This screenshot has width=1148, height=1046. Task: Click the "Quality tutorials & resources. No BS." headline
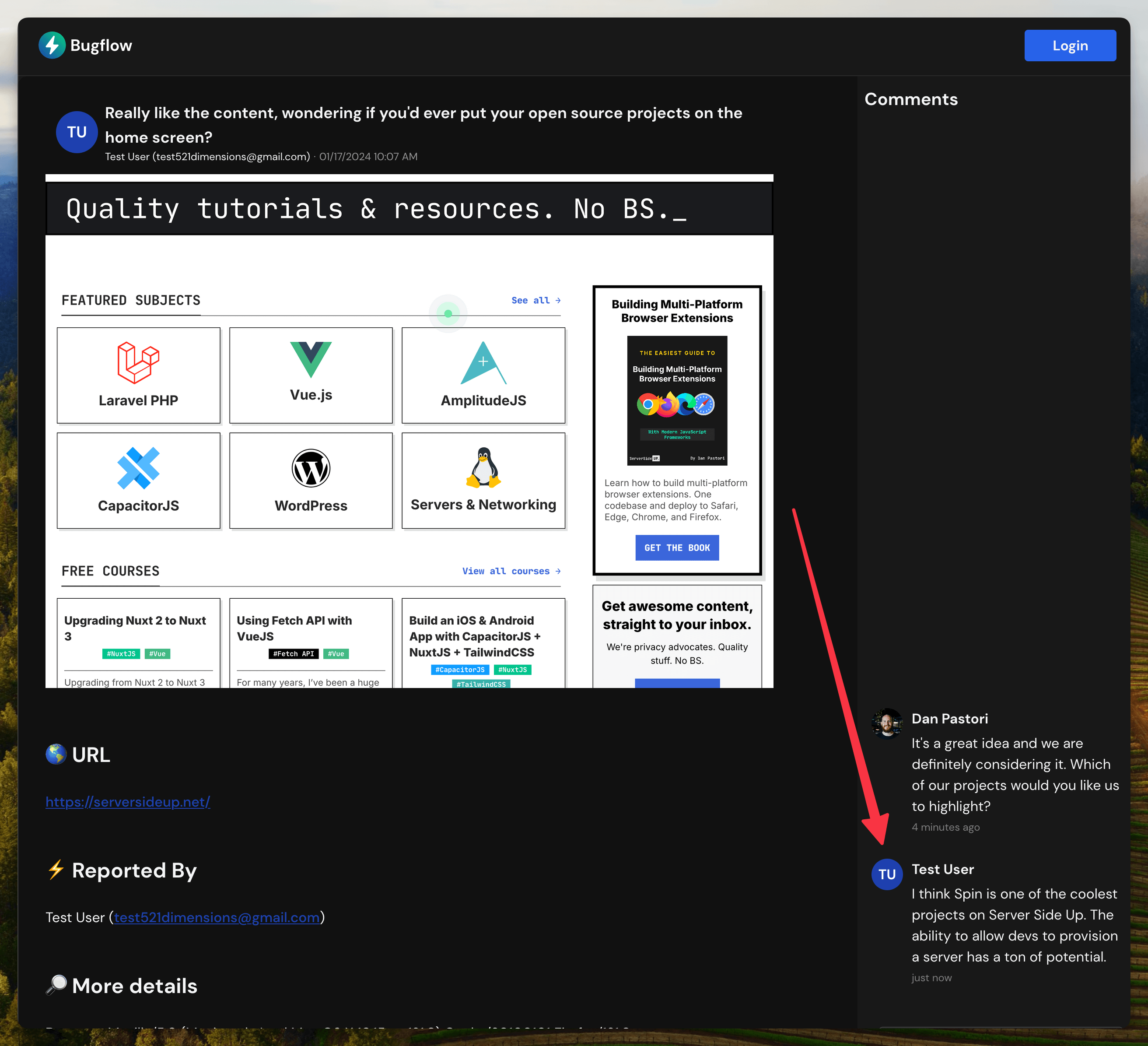point(376,208)
